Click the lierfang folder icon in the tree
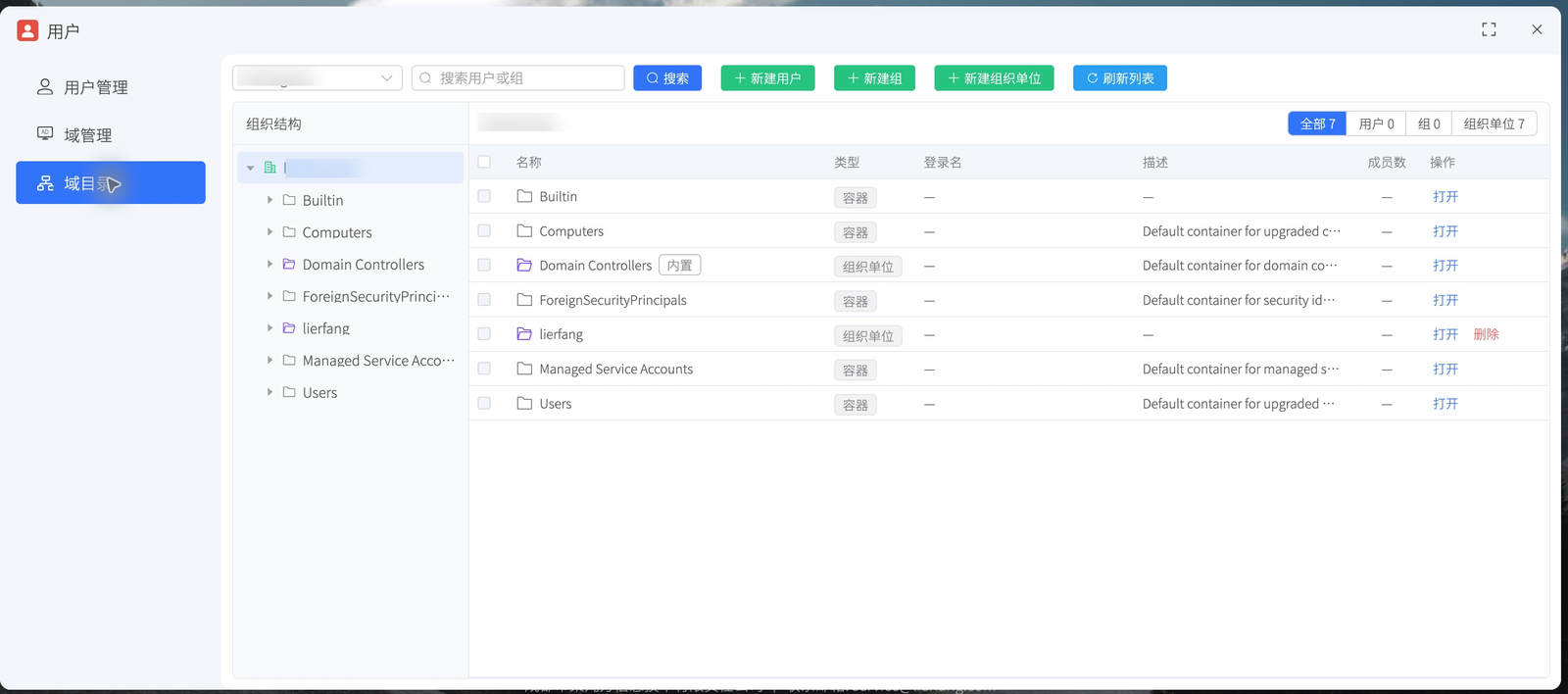 (289, 328)
